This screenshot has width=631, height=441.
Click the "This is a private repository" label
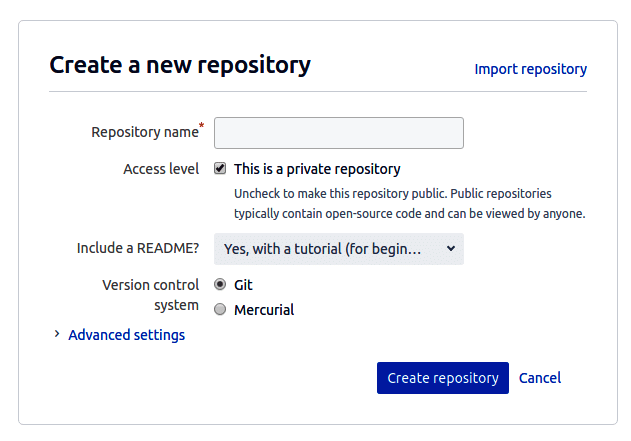tap(317, 169)
